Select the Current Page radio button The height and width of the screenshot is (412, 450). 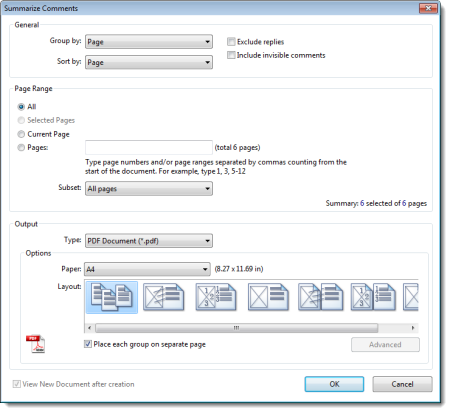(21, 134)
